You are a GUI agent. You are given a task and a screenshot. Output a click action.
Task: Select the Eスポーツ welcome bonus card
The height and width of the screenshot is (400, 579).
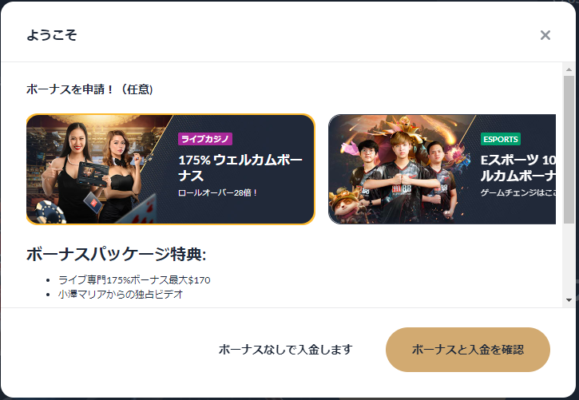[x=442, y=169]
